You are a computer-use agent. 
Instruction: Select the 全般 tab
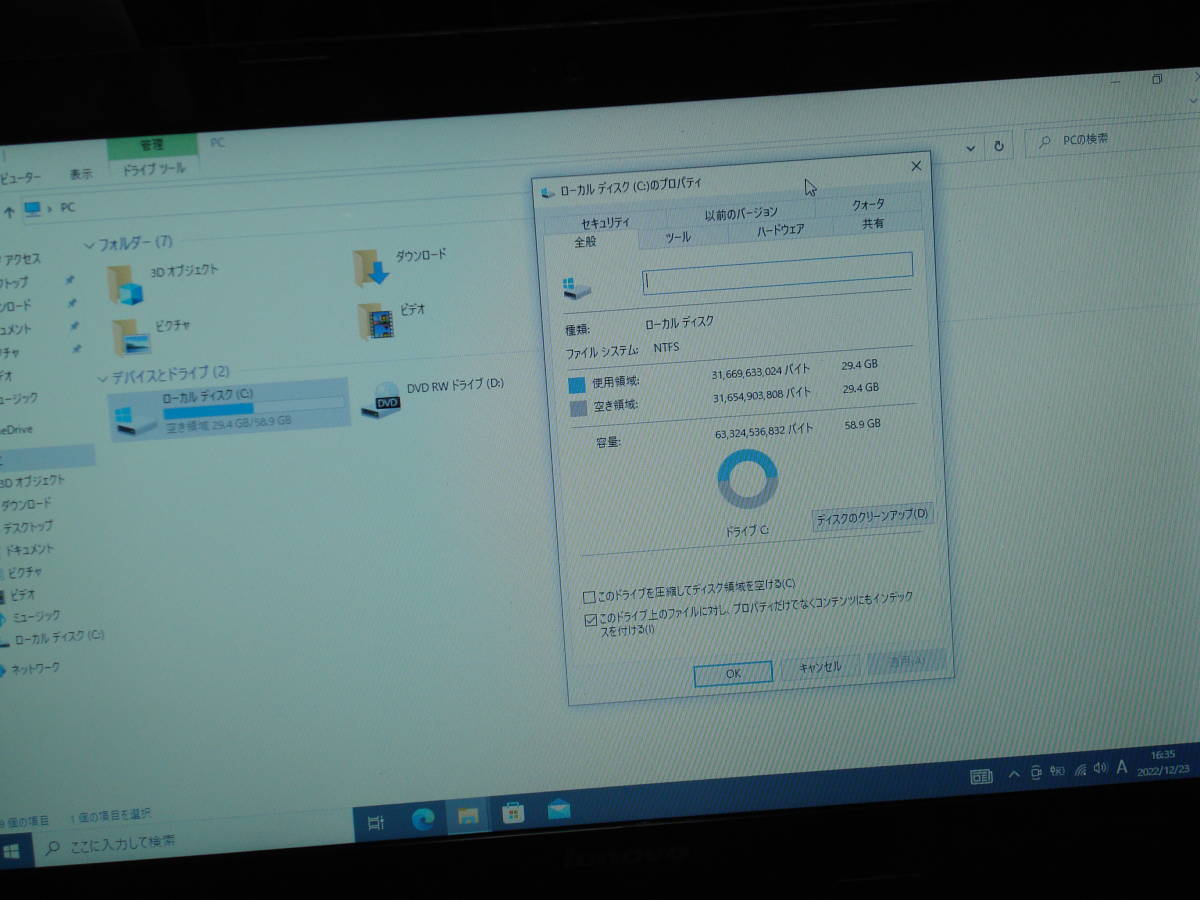(586, 242)
